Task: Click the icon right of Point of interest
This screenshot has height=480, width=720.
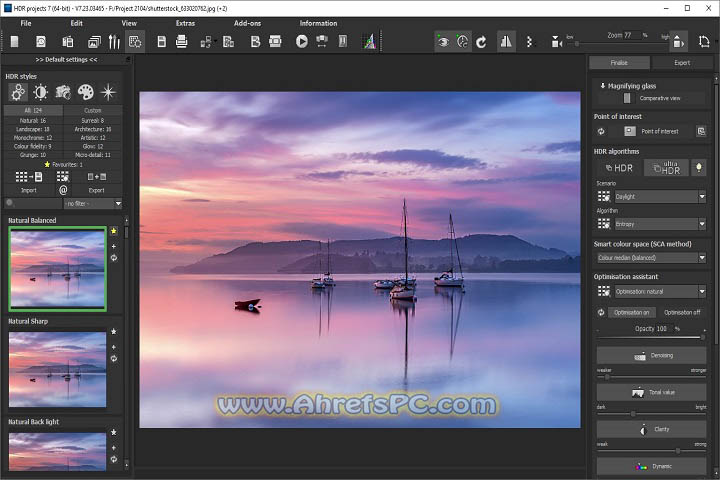Action: coord(701,131)
